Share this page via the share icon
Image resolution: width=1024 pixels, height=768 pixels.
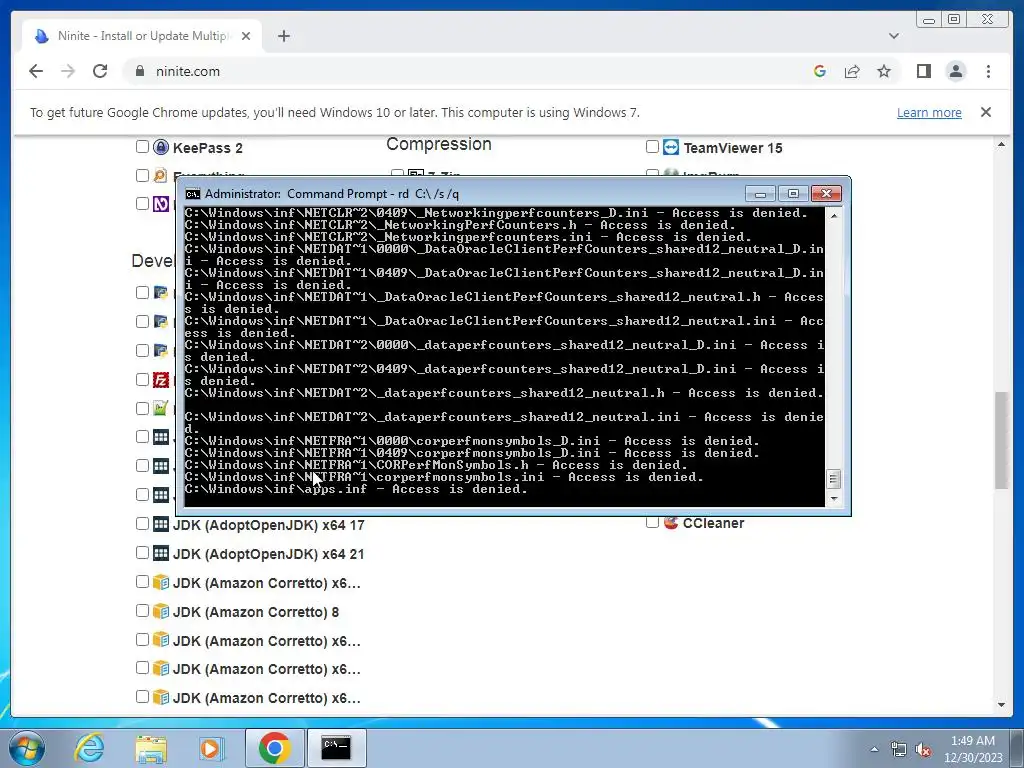852,71
